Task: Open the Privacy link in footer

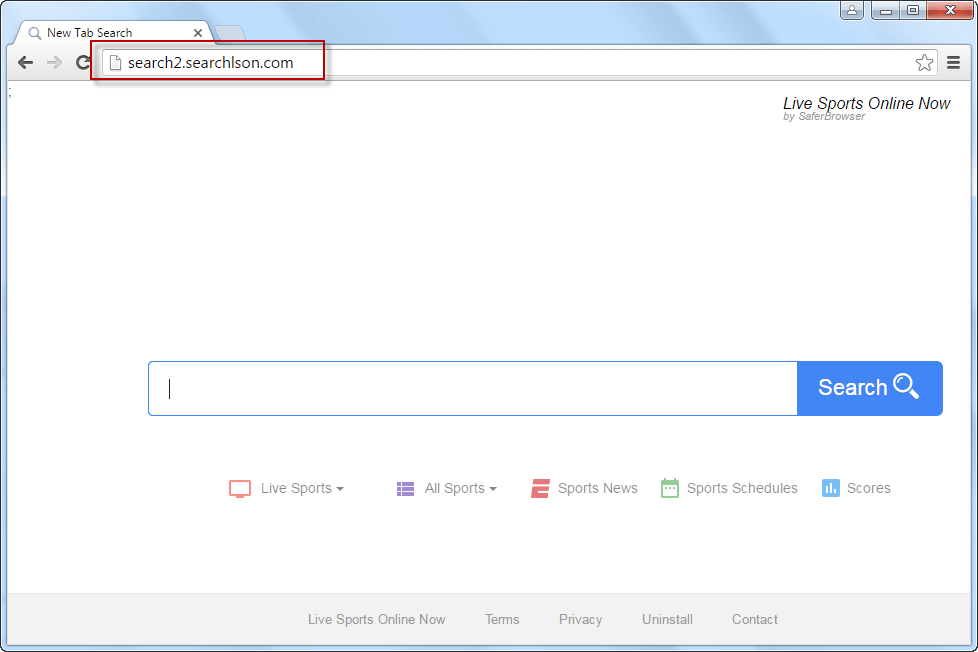Action: (x=580, y=620)
